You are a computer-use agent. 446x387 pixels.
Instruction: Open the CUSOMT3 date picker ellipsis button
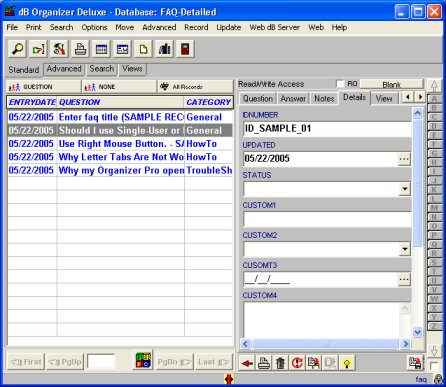pyautogui.click(x=404, y=279)
